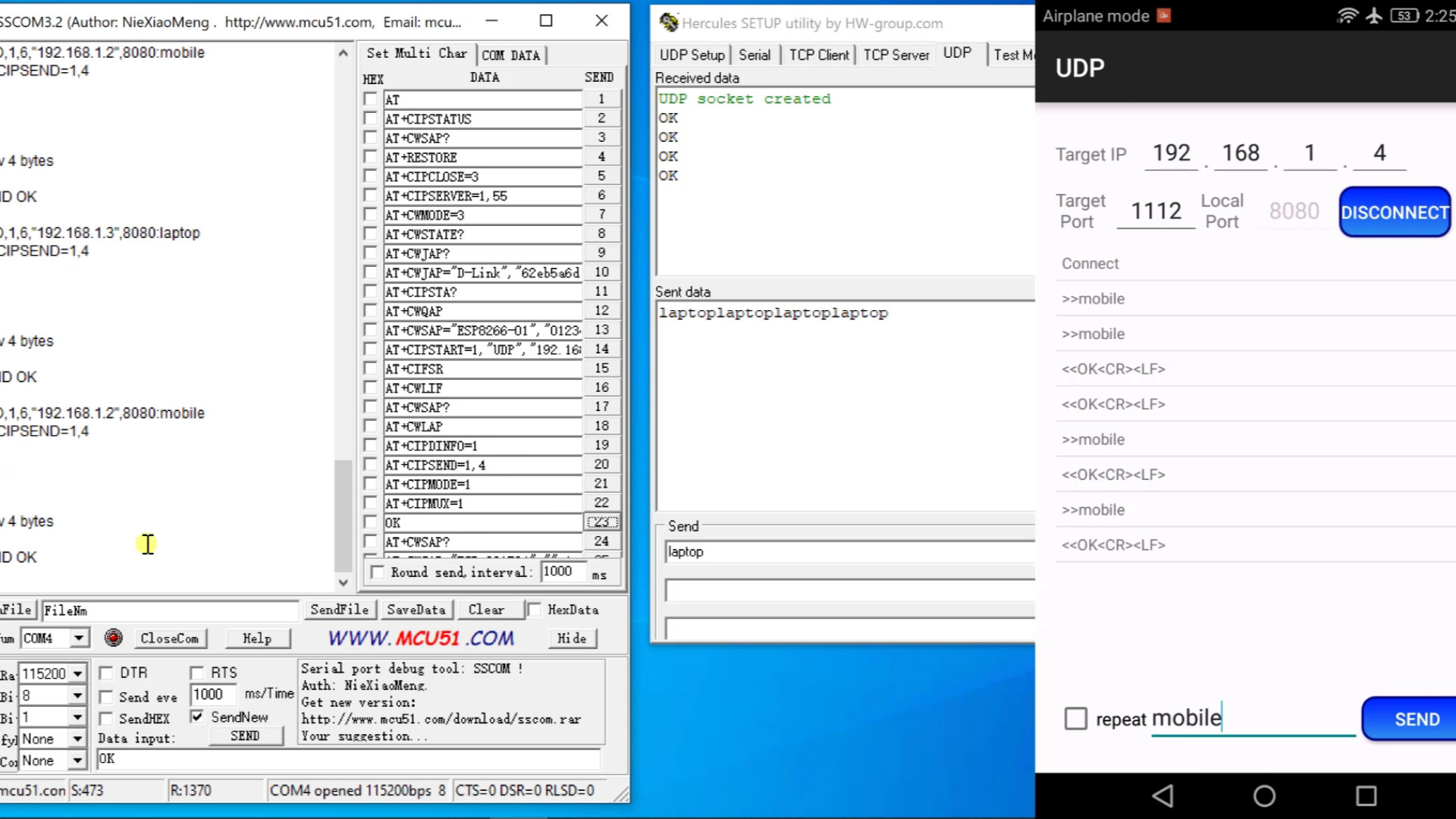Enable the DTR checkbox

coord(106,673)
